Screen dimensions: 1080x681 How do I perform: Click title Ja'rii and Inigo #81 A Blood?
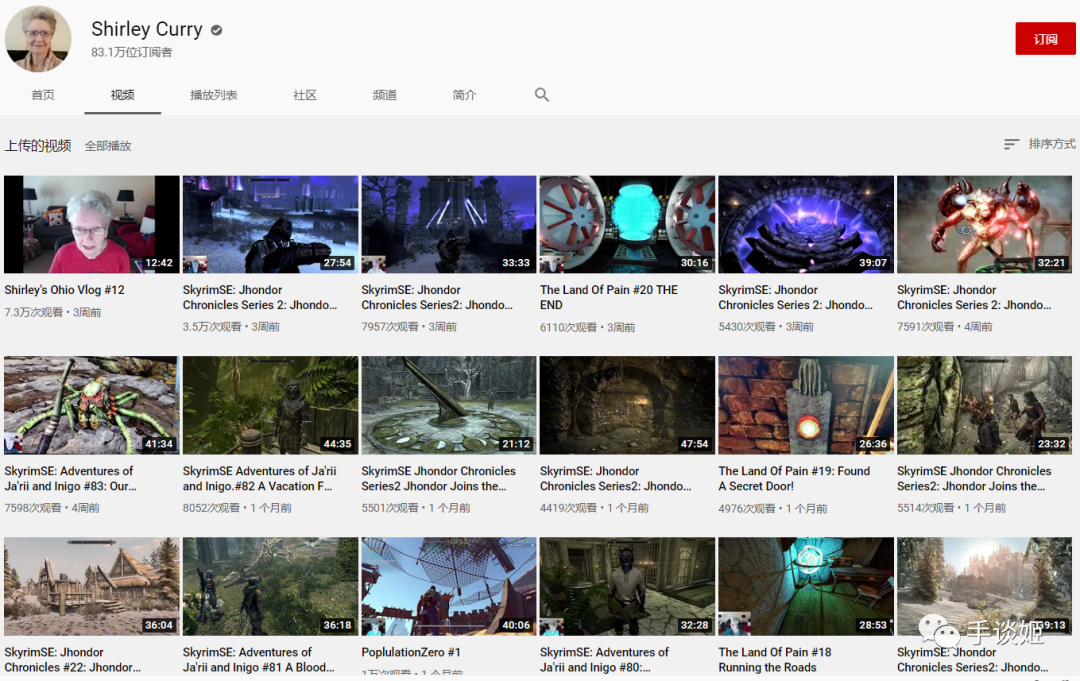click(x=258, y=660)
